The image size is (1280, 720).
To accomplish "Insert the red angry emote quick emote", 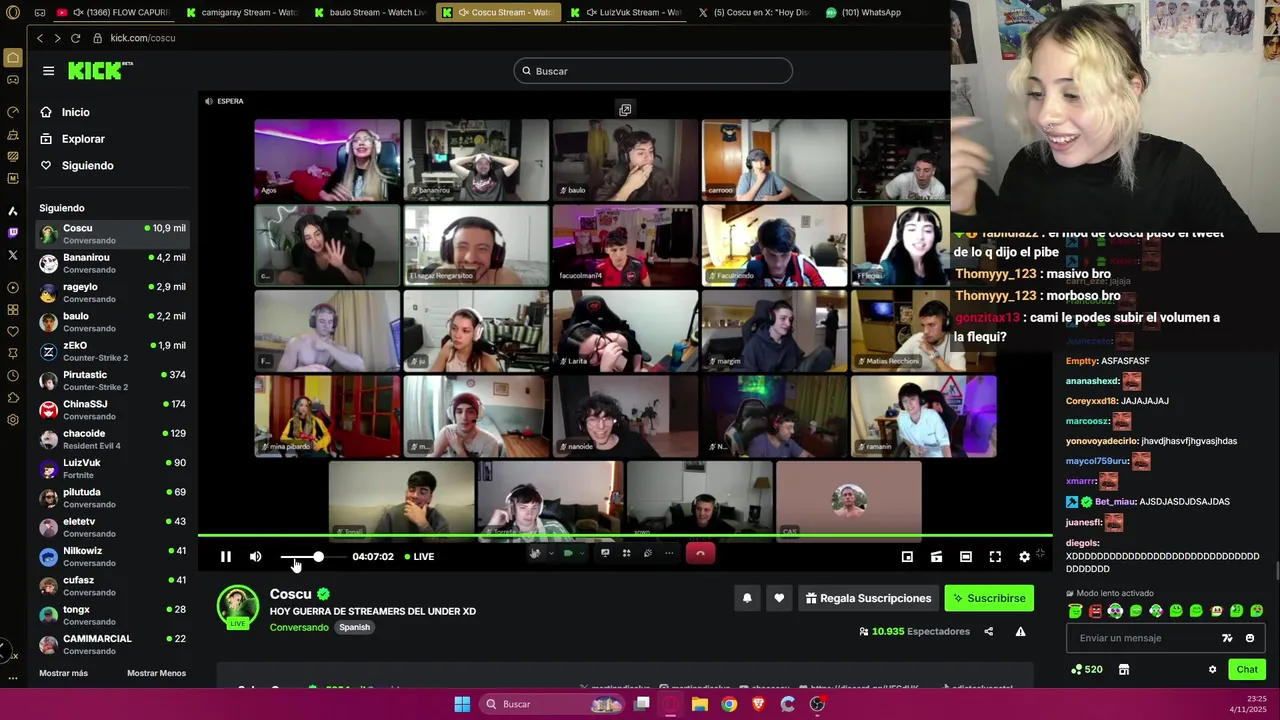I will pos(1095,611).
